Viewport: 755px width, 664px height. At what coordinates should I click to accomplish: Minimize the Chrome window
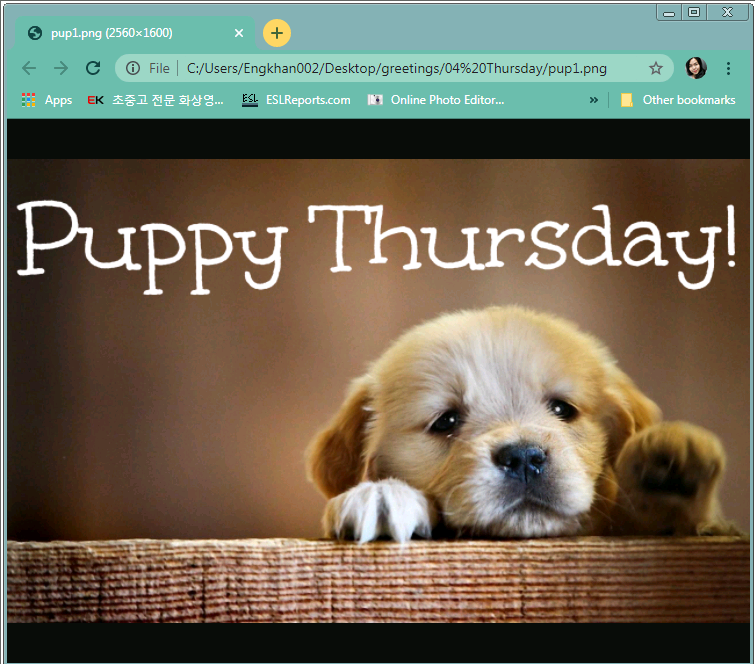coord(669,13)
